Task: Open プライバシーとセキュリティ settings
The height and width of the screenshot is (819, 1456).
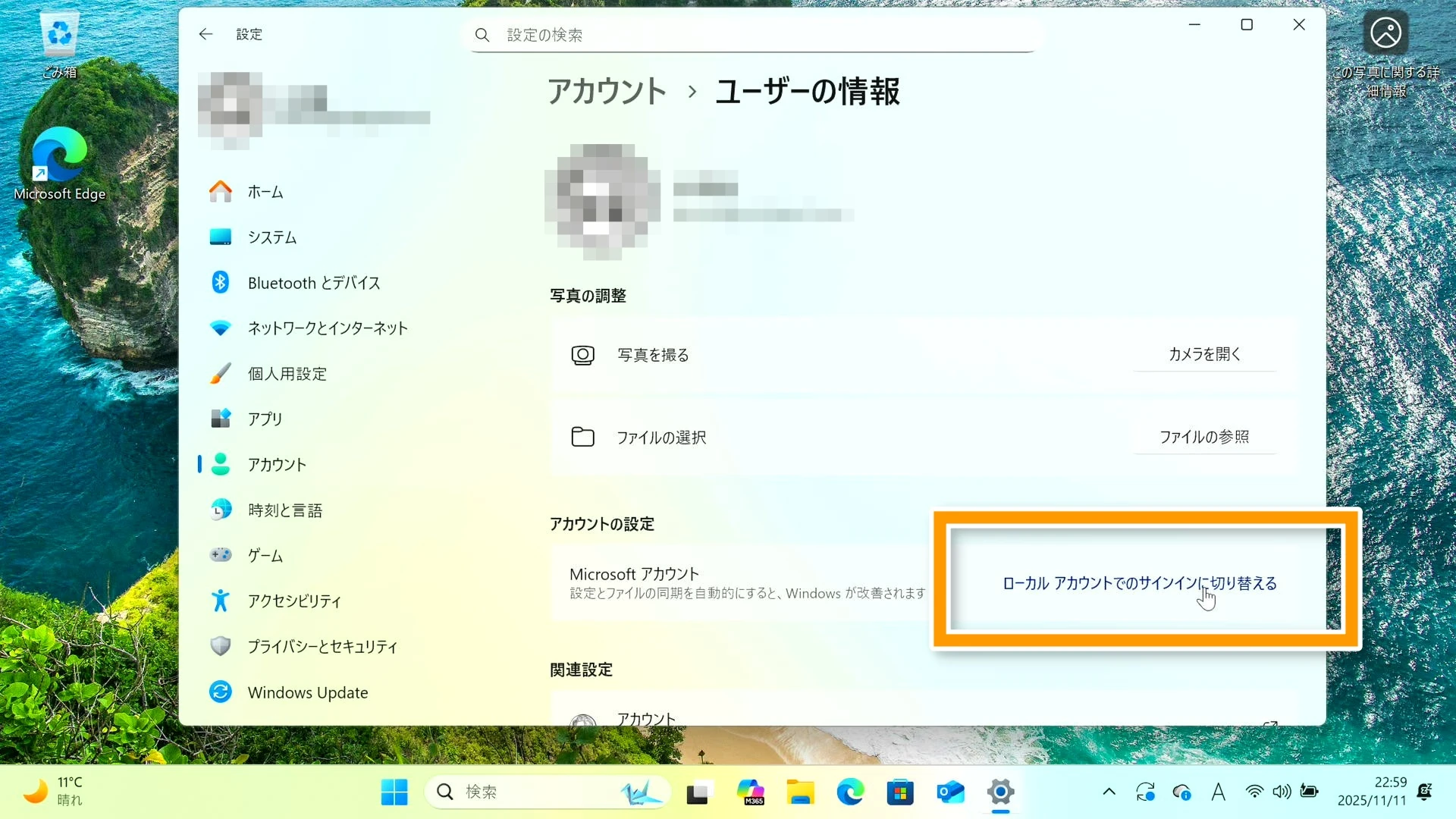Action: (322, 647)
